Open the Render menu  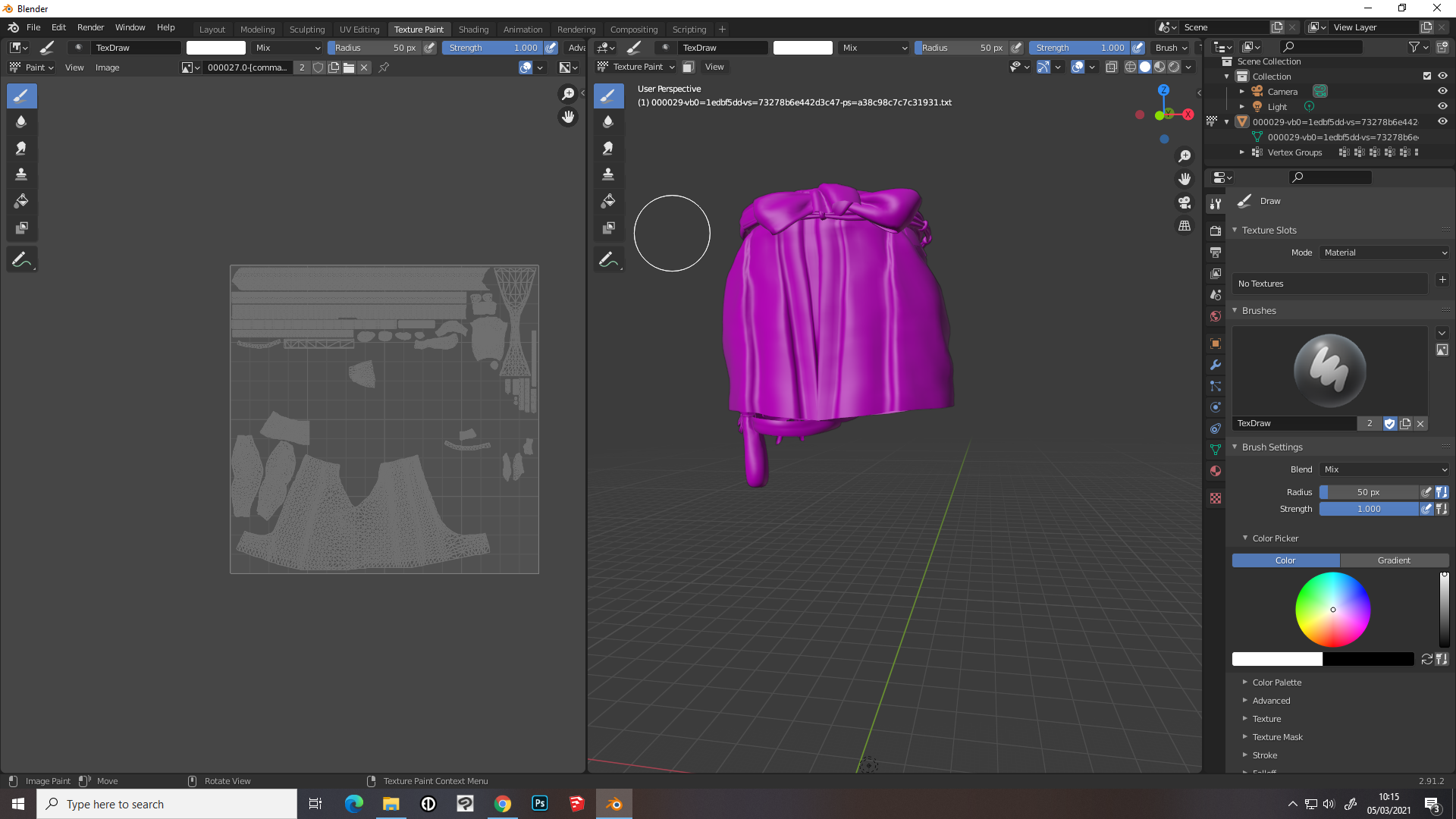click(90, 27)
